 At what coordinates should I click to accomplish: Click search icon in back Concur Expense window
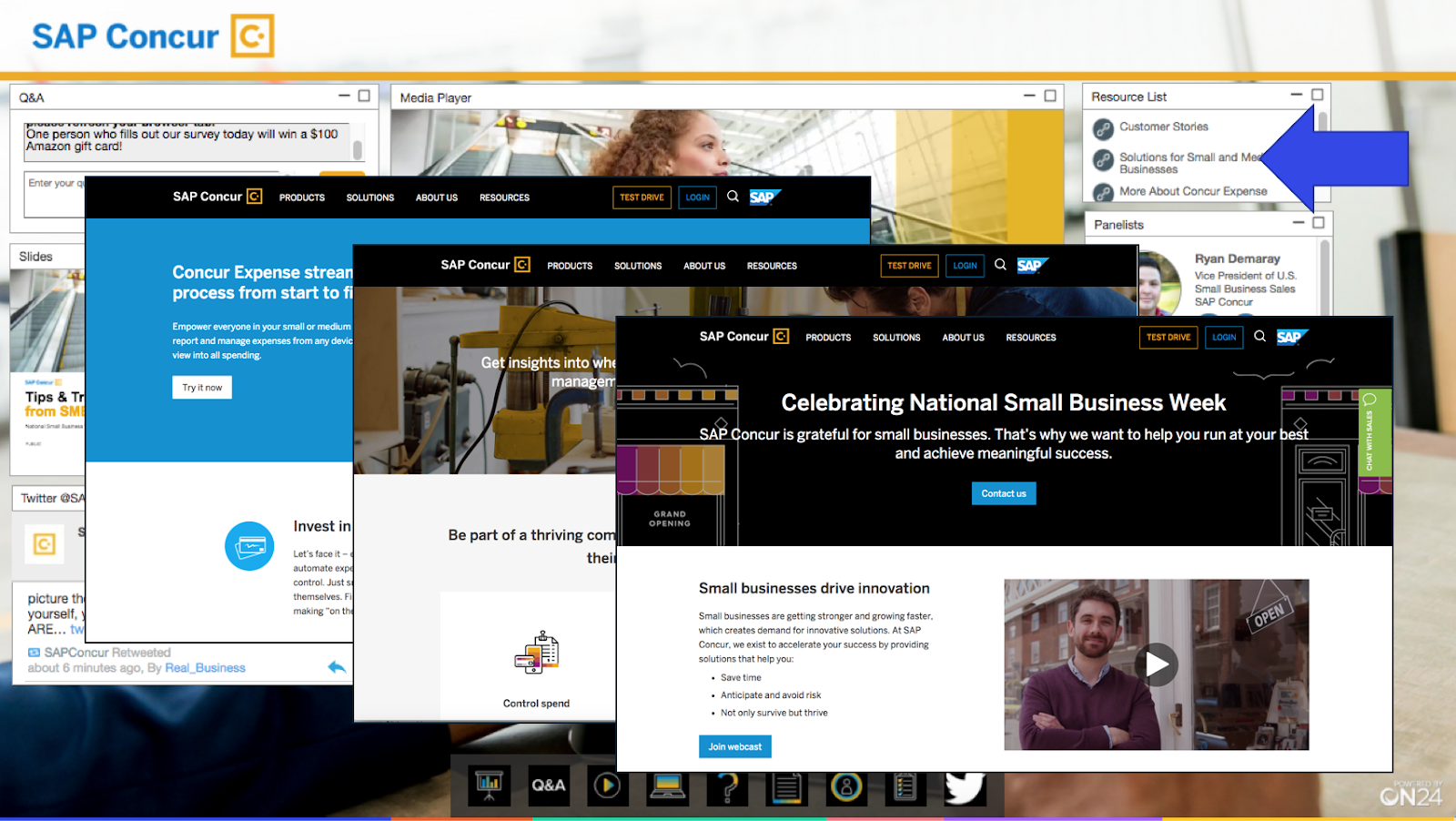(733, 196)
